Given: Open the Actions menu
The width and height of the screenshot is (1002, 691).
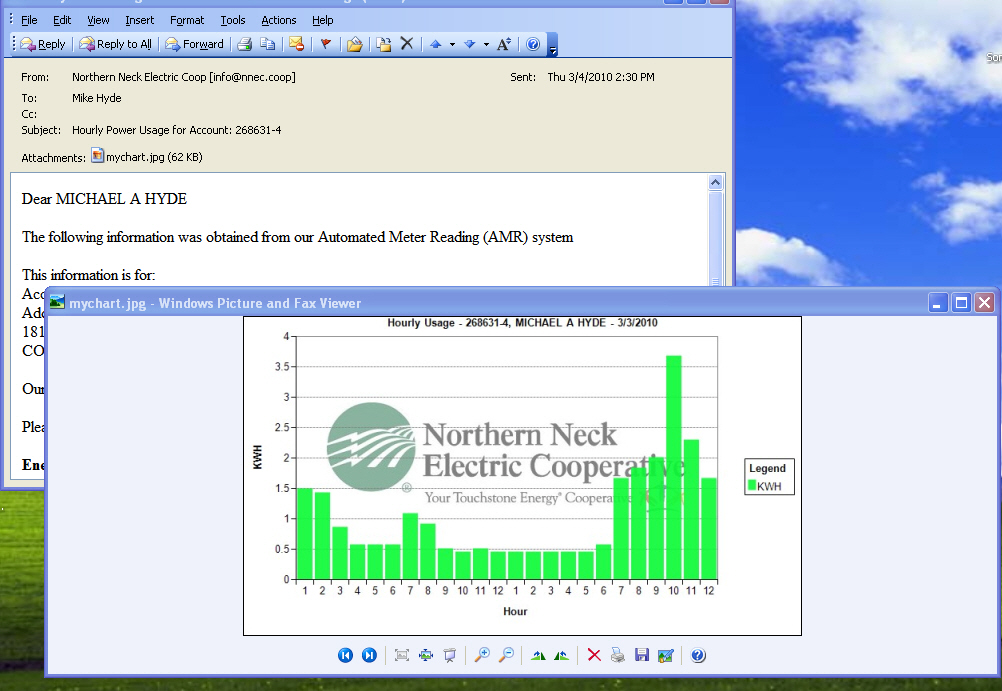Looking at the screenshot, I should pyautogui.click(x=278, y=20).
